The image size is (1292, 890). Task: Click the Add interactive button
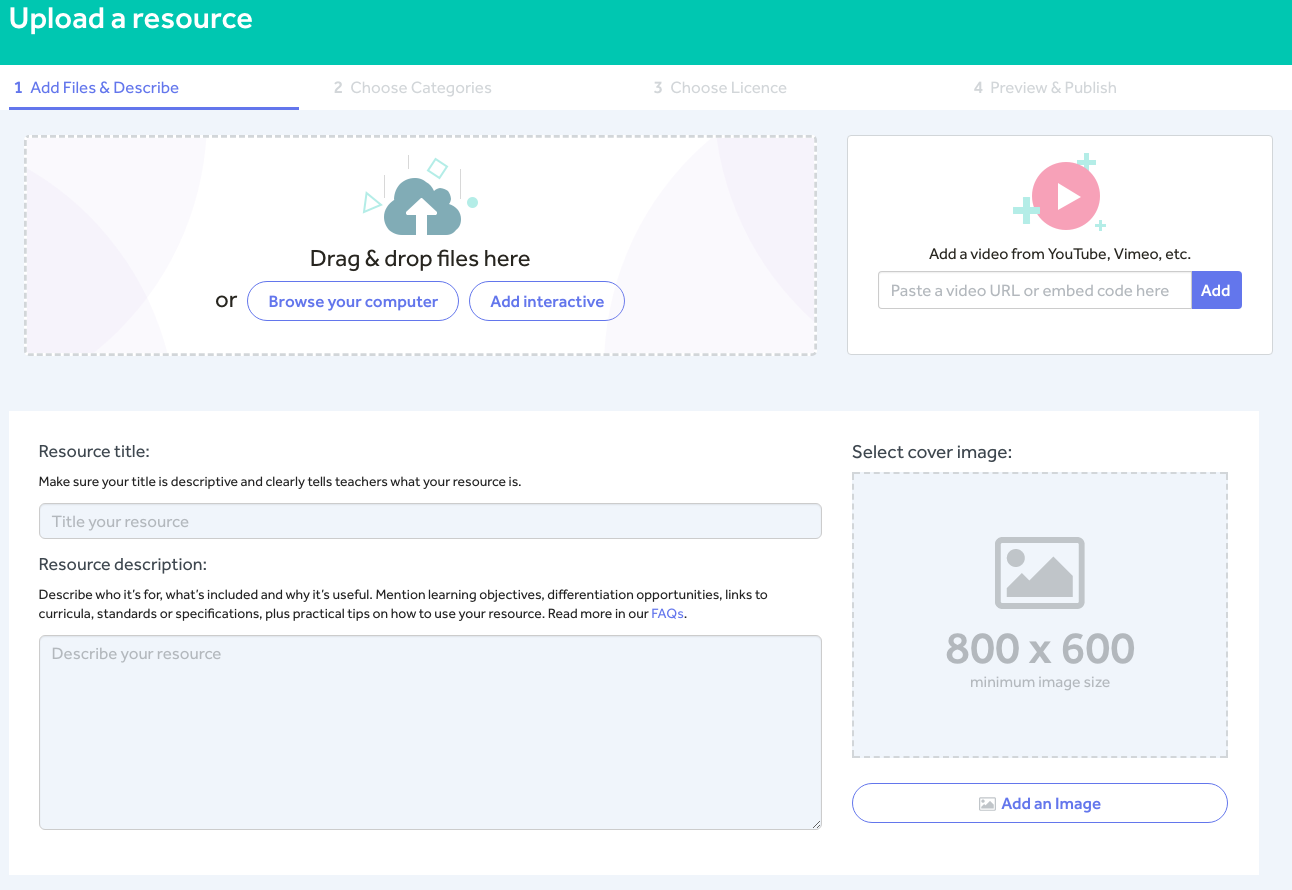point(547,302)
